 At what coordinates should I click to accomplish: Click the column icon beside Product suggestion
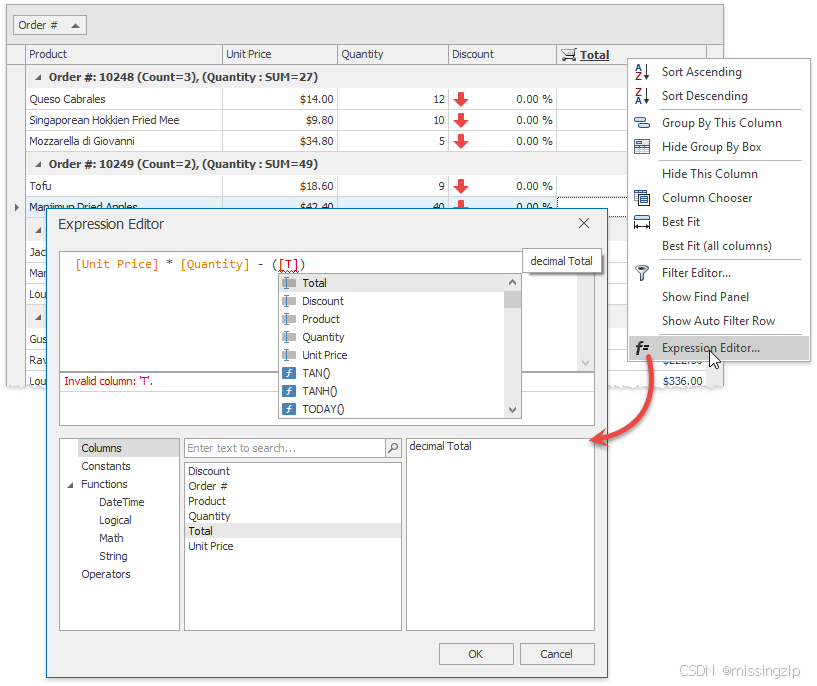(x=289, y=319)
